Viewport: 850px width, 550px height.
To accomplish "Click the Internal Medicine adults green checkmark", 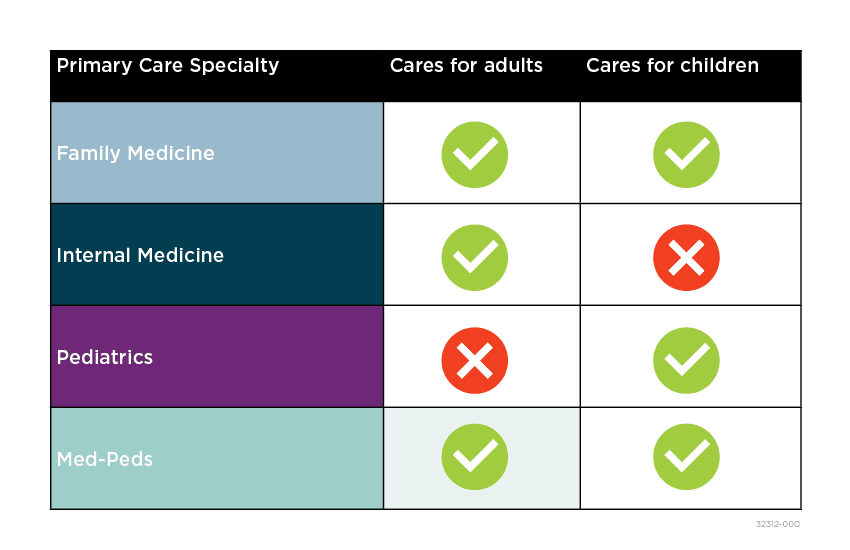I will pos(475,257).
